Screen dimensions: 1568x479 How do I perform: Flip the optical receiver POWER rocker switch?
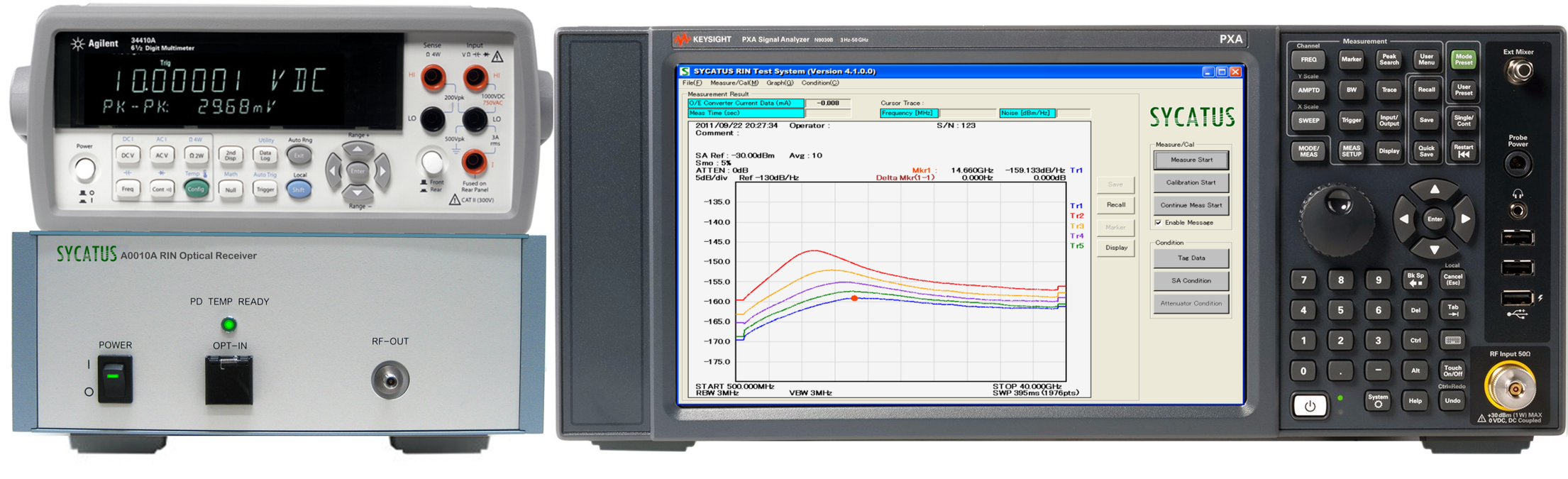[x=114, y=378]
